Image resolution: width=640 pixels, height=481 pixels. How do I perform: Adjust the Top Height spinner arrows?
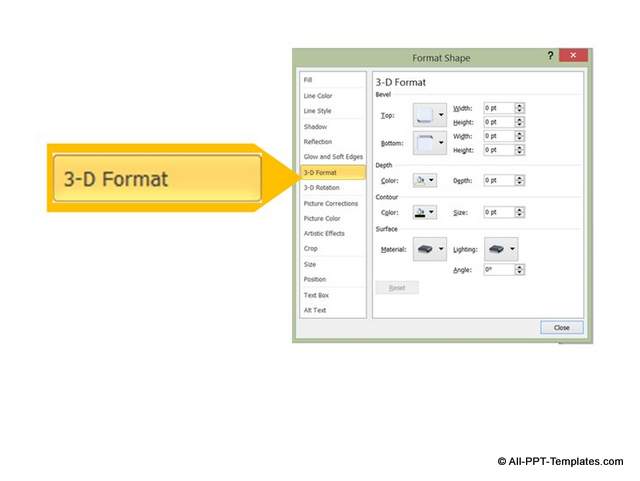point(520,122)
